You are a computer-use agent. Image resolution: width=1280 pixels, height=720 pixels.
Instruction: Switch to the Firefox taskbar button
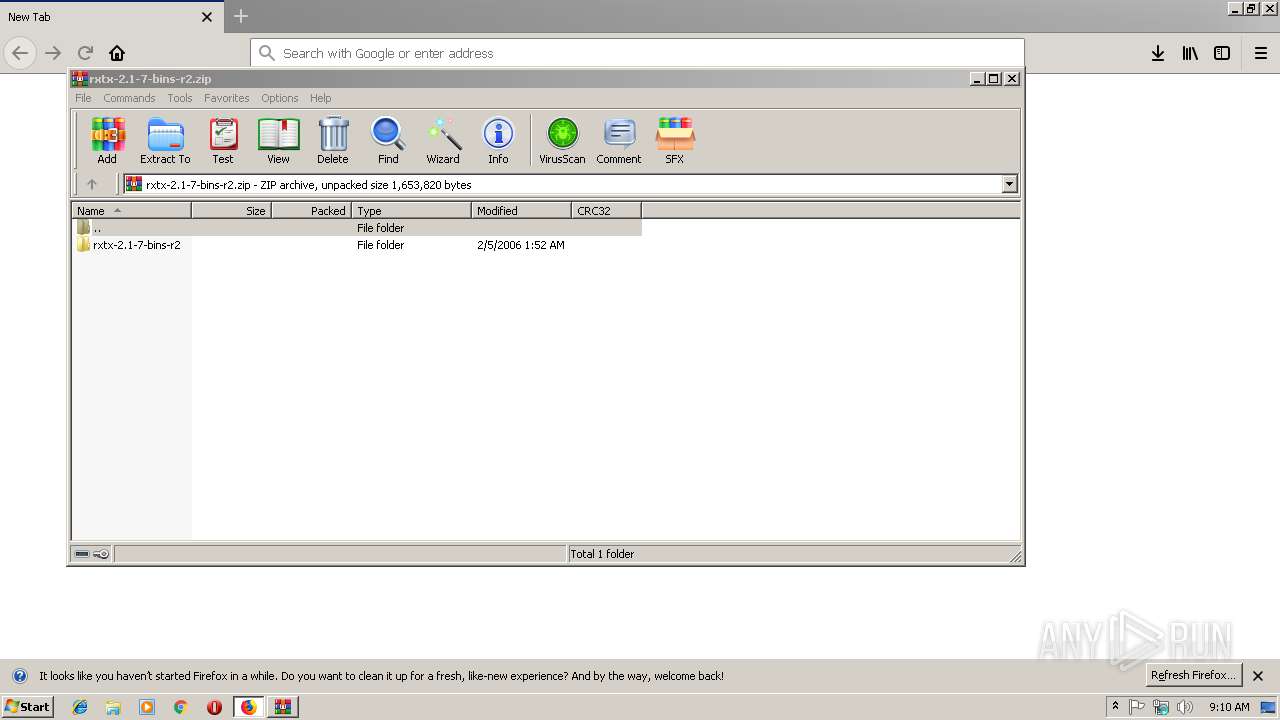[x=248, y=707]
